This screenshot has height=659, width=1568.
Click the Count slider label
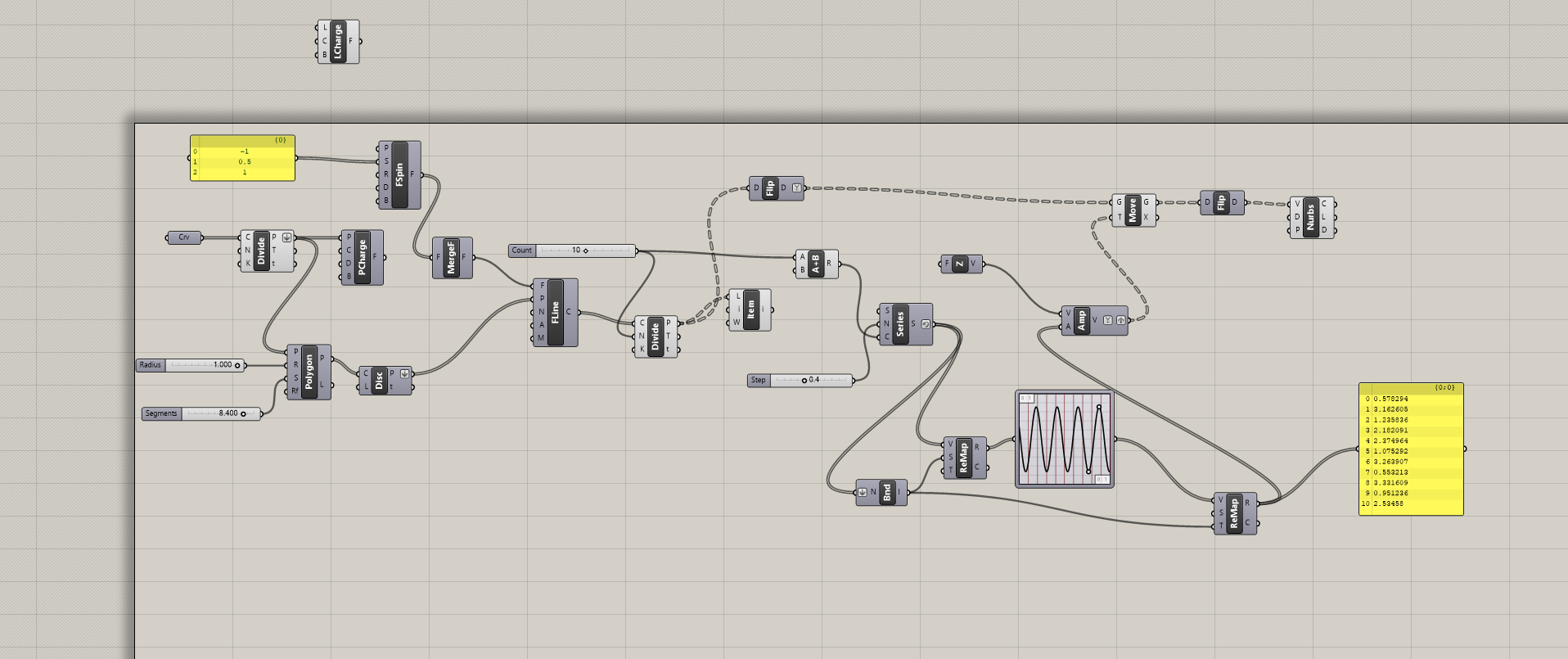522,251
